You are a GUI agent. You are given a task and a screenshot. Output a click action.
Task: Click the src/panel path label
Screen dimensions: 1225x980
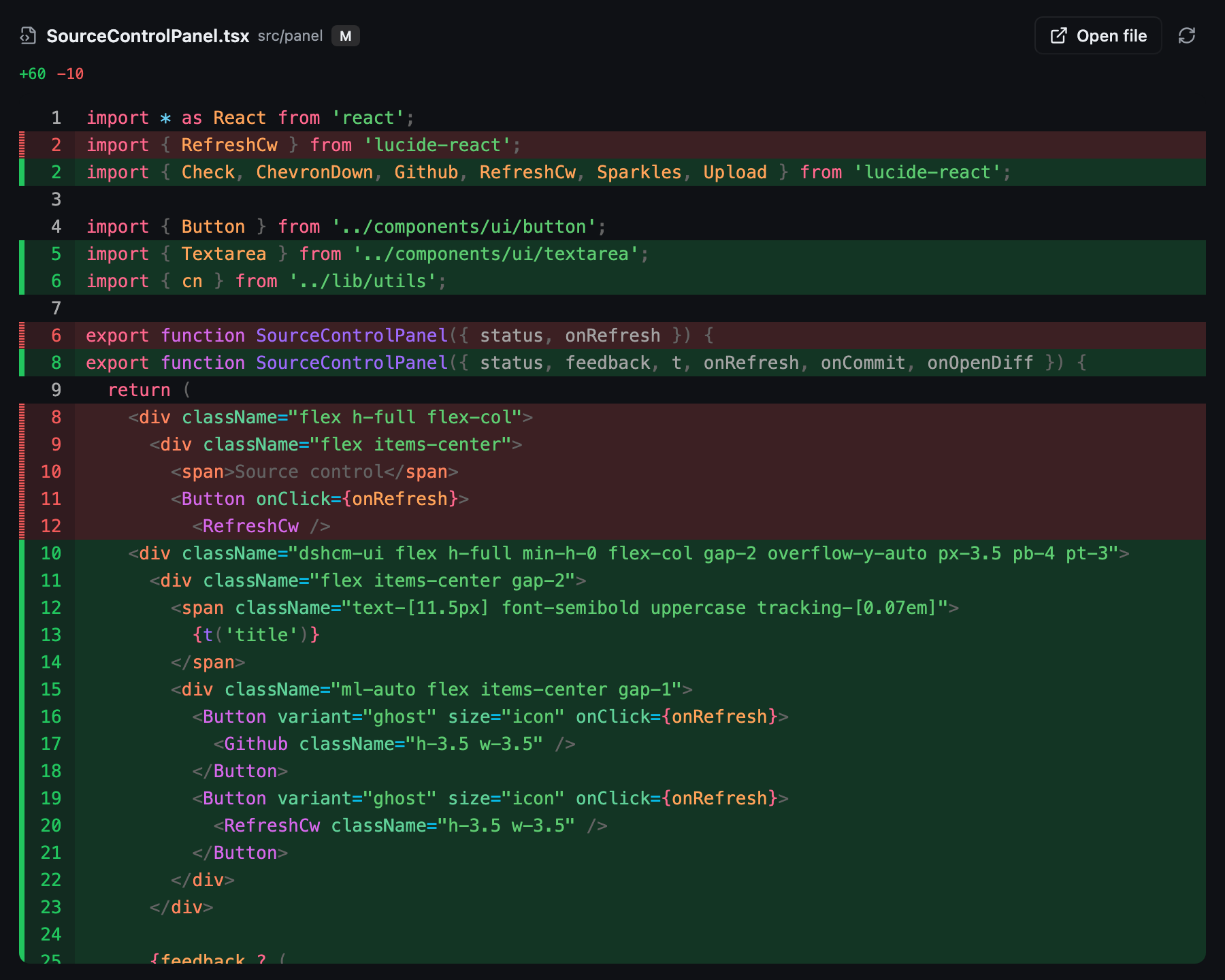coord(290,36)
